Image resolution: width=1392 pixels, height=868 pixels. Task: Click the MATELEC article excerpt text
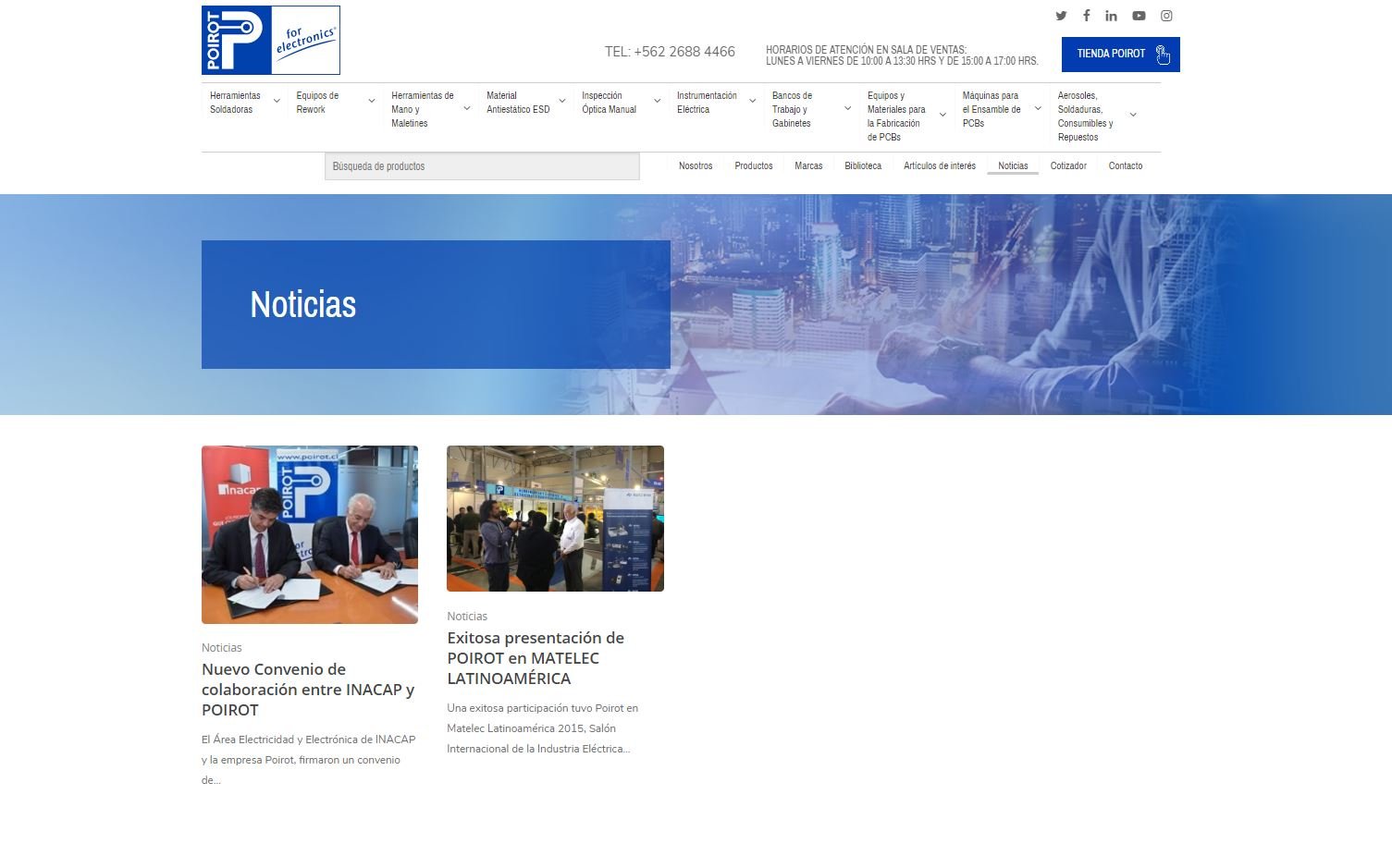pos(543,728)
